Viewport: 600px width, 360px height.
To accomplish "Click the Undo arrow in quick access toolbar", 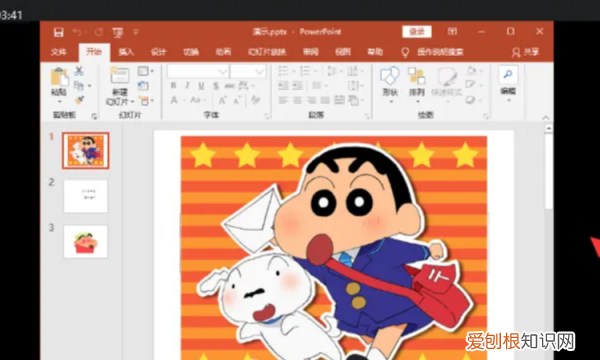I will [77, 32].
